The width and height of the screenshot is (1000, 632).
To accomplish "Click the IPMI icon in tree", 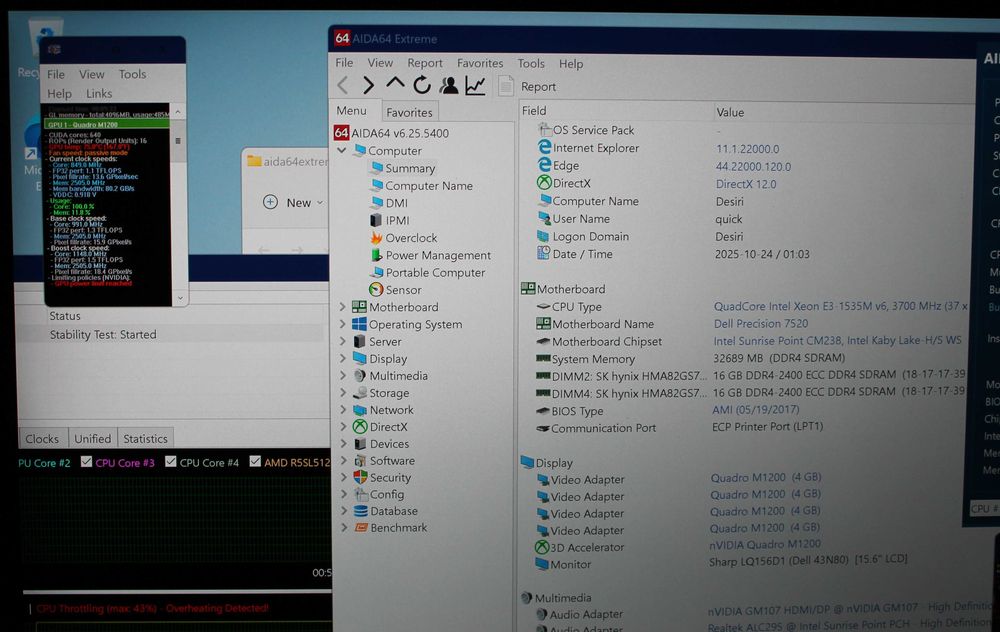I will tap(376, 220).
